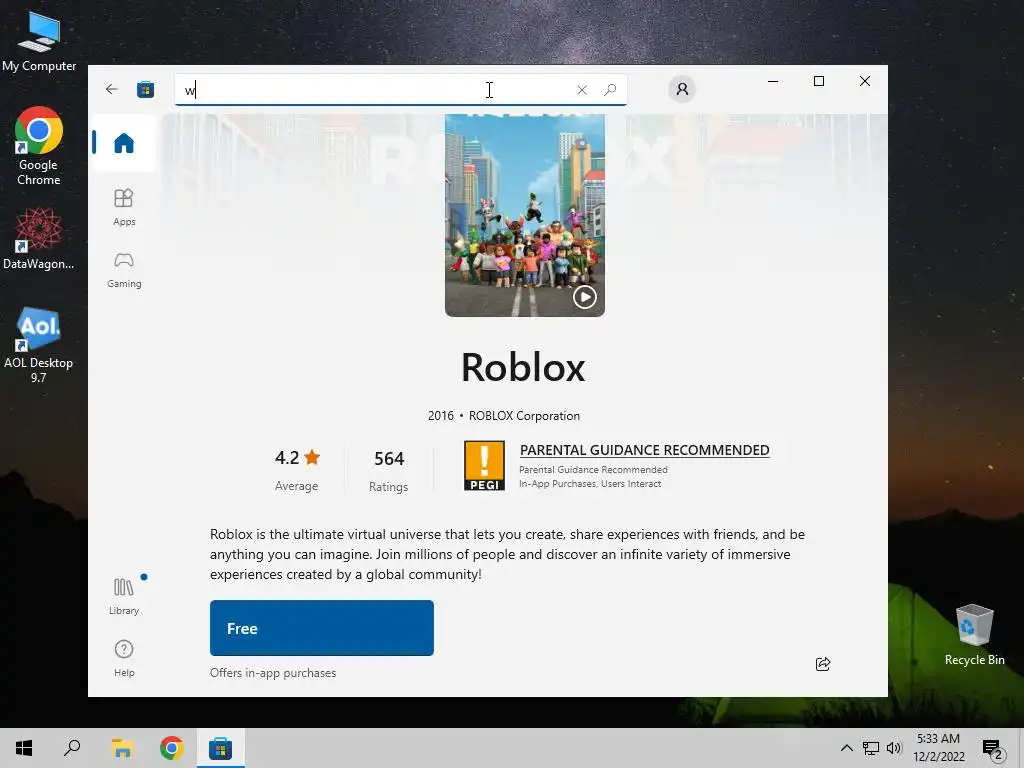
Task: Open the Home section in sidebar
Action: click(x=124, y=143)
